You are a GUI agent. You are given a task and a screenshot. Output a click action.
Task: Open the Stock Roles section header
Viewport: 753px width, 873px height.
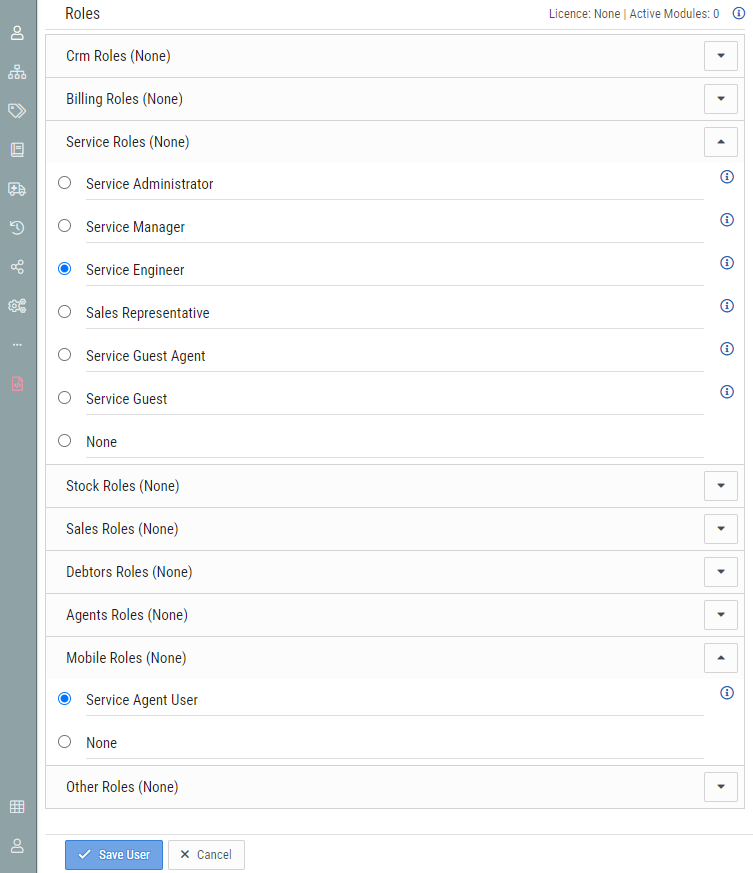(x=720, y=486)
